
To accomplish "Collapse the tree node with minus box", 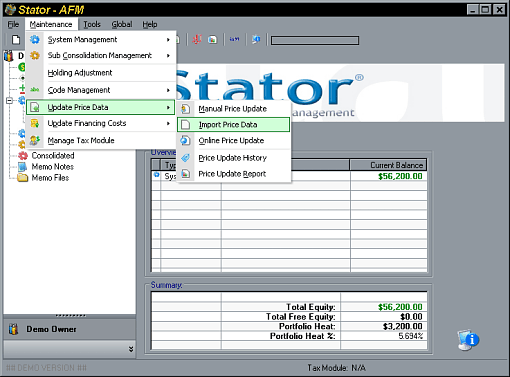I will point(10,100).
